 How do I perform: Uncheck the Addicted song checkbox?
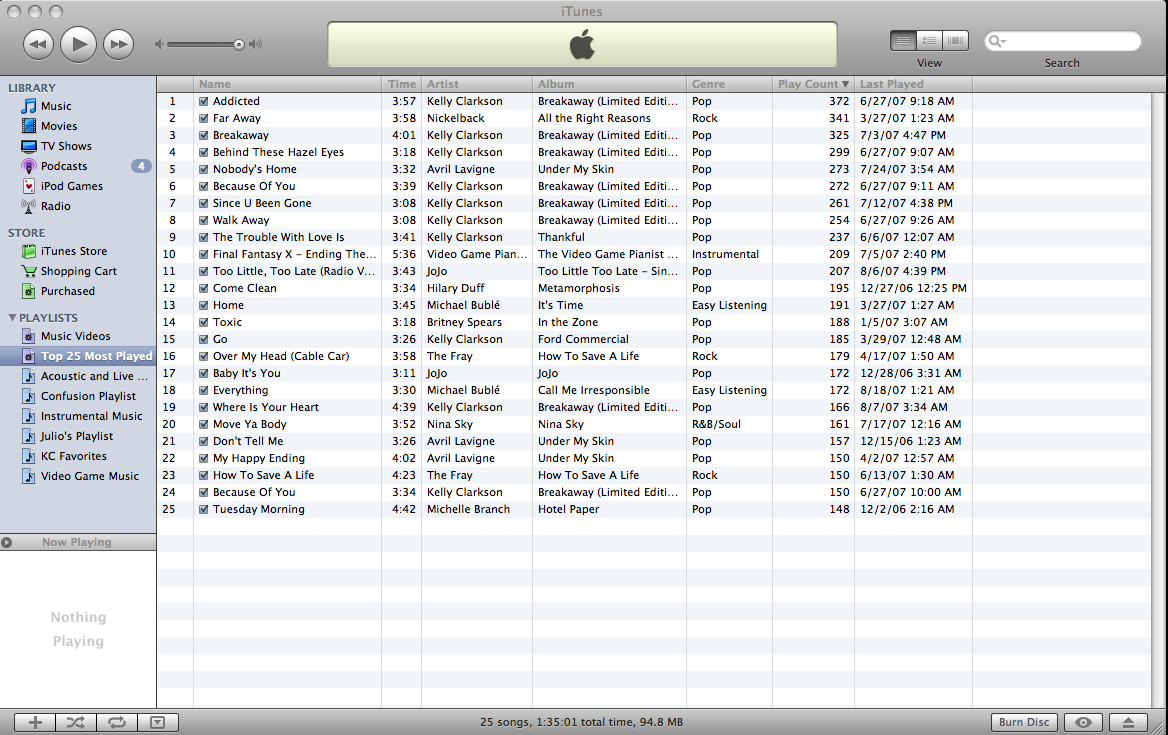(203, 101)
